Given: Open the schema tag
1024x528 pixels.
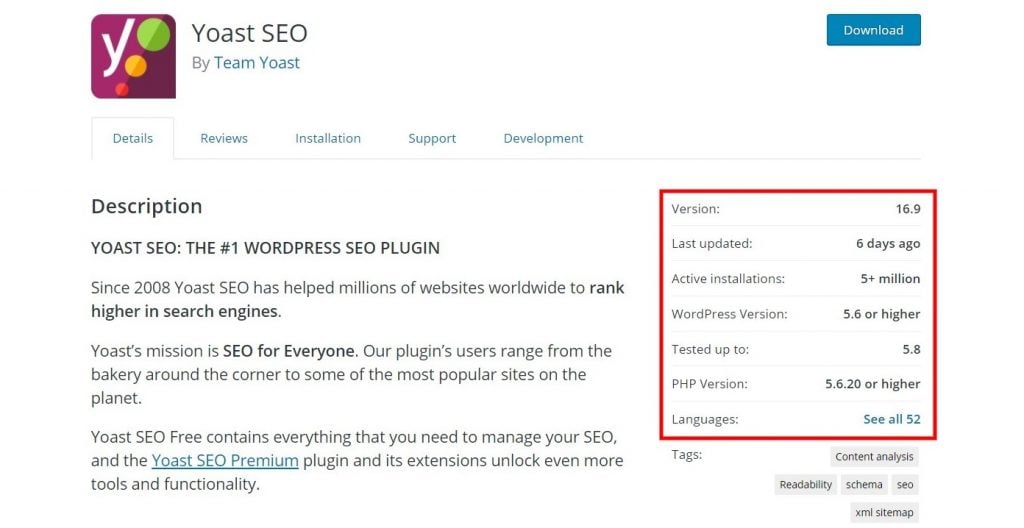Looking at the screenshot, I should point(864,485).
